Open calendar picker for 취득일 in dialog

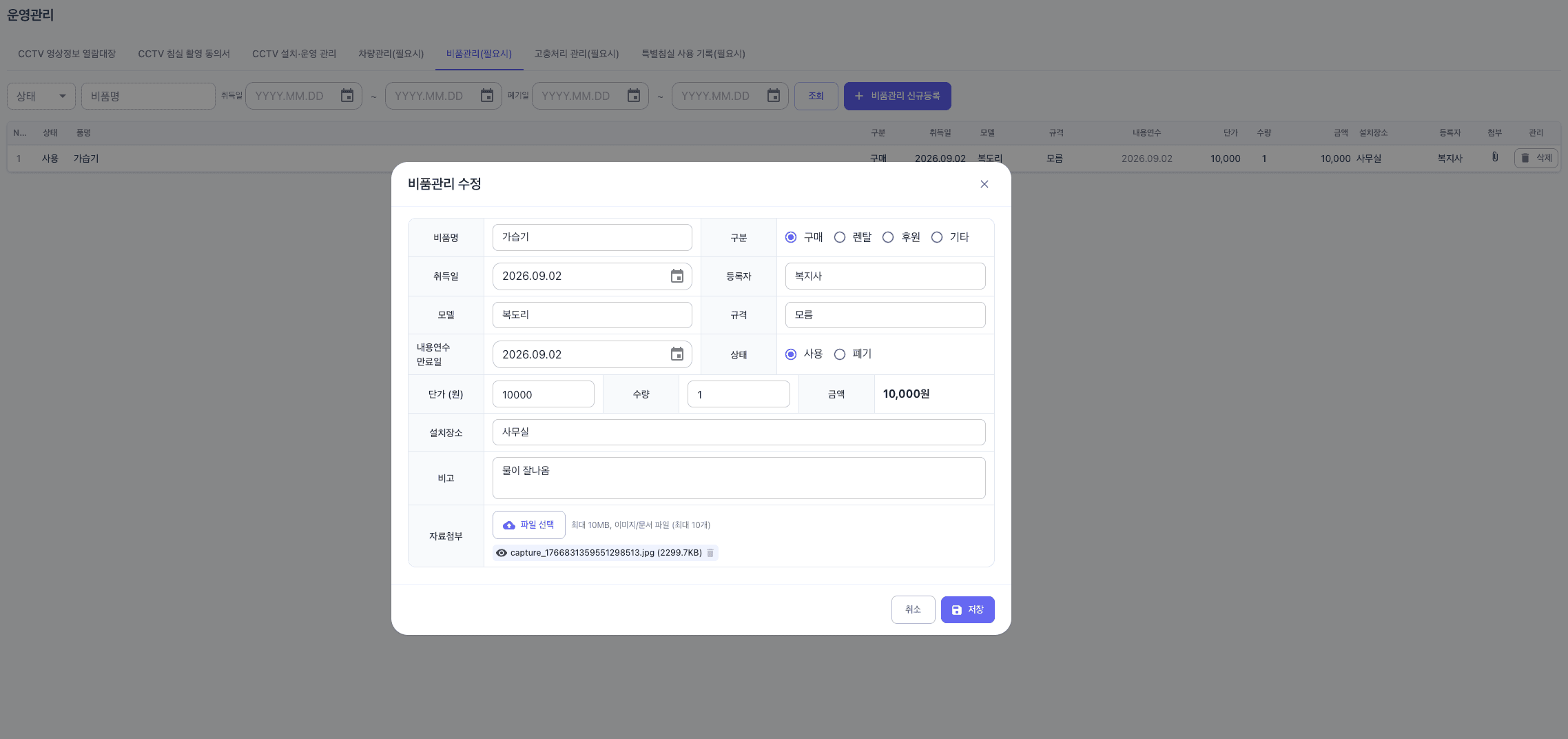(x=677, y=276)
